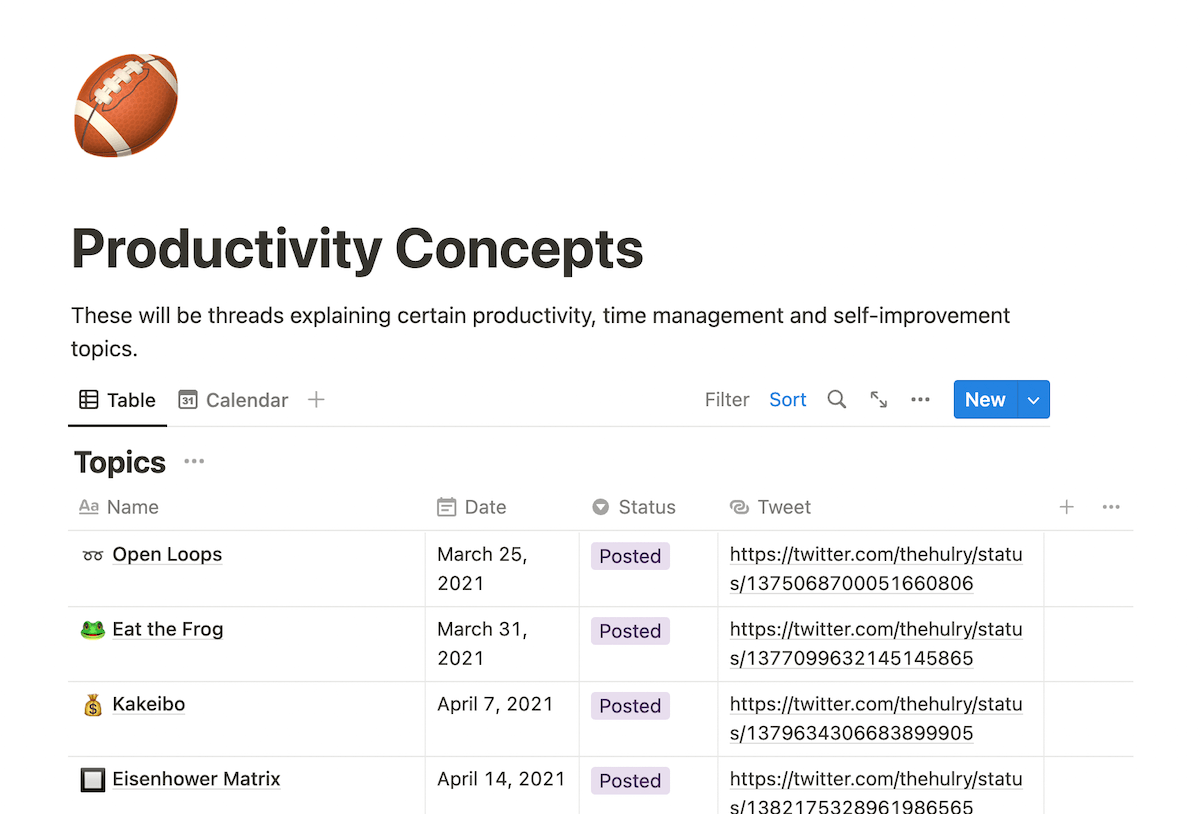Add a new property column

1067,507
